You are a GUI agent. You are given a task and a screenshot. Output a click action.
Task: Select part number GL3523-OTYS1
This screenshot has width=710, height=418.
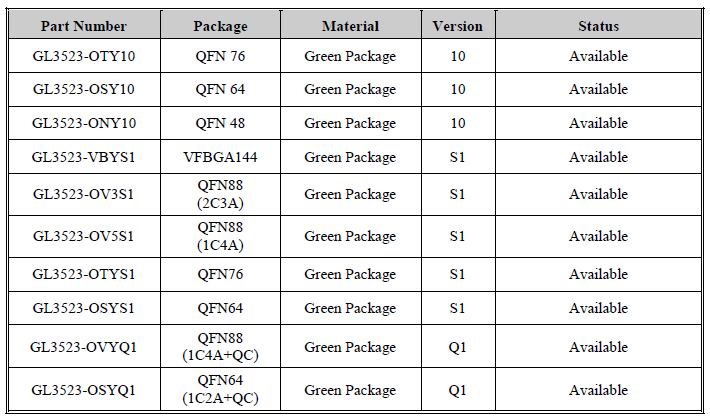click(x=83, y=274)
